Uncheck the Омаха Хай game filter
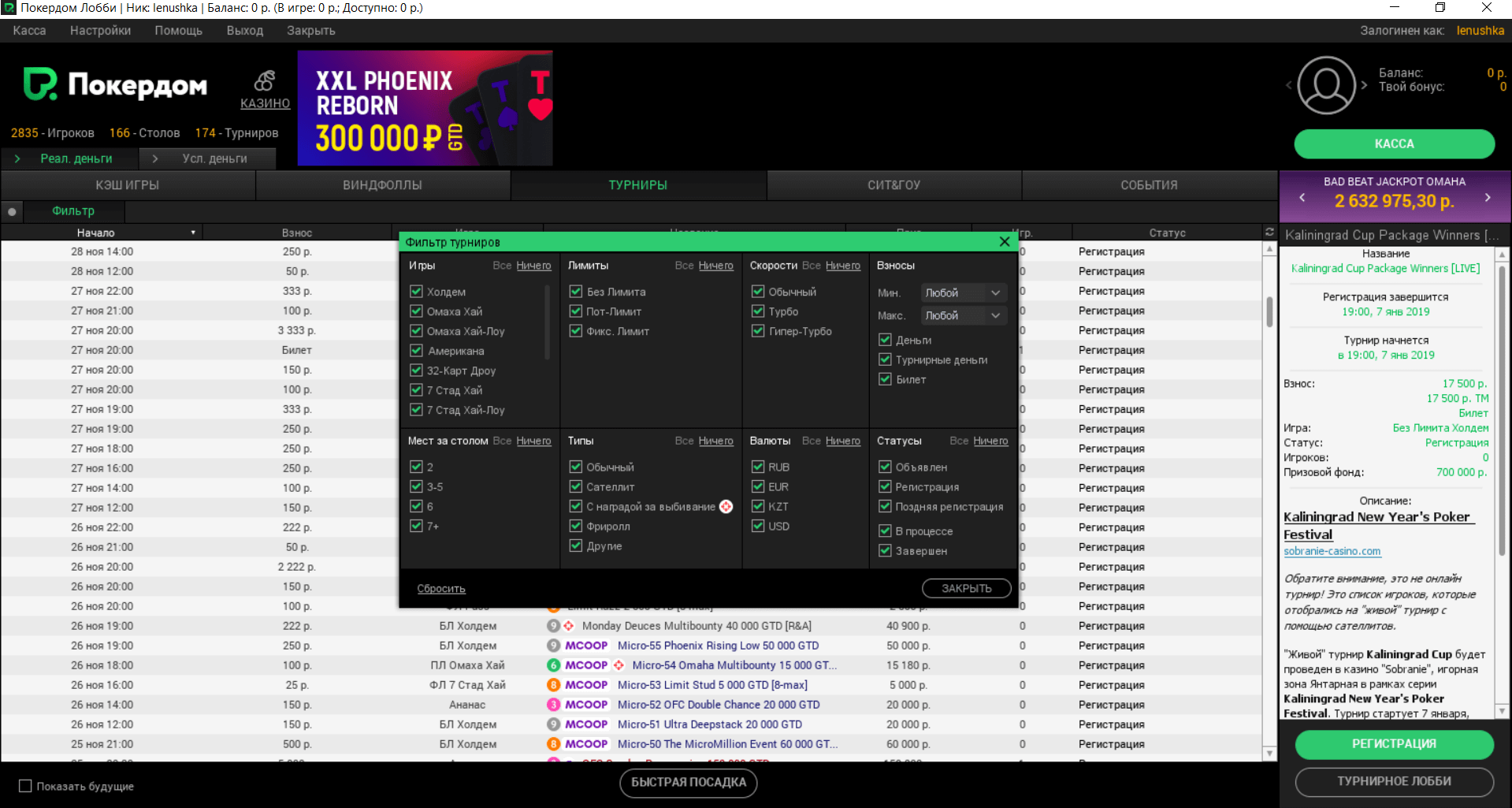The height and width of the screenshot is (808, 1512). 416,311
